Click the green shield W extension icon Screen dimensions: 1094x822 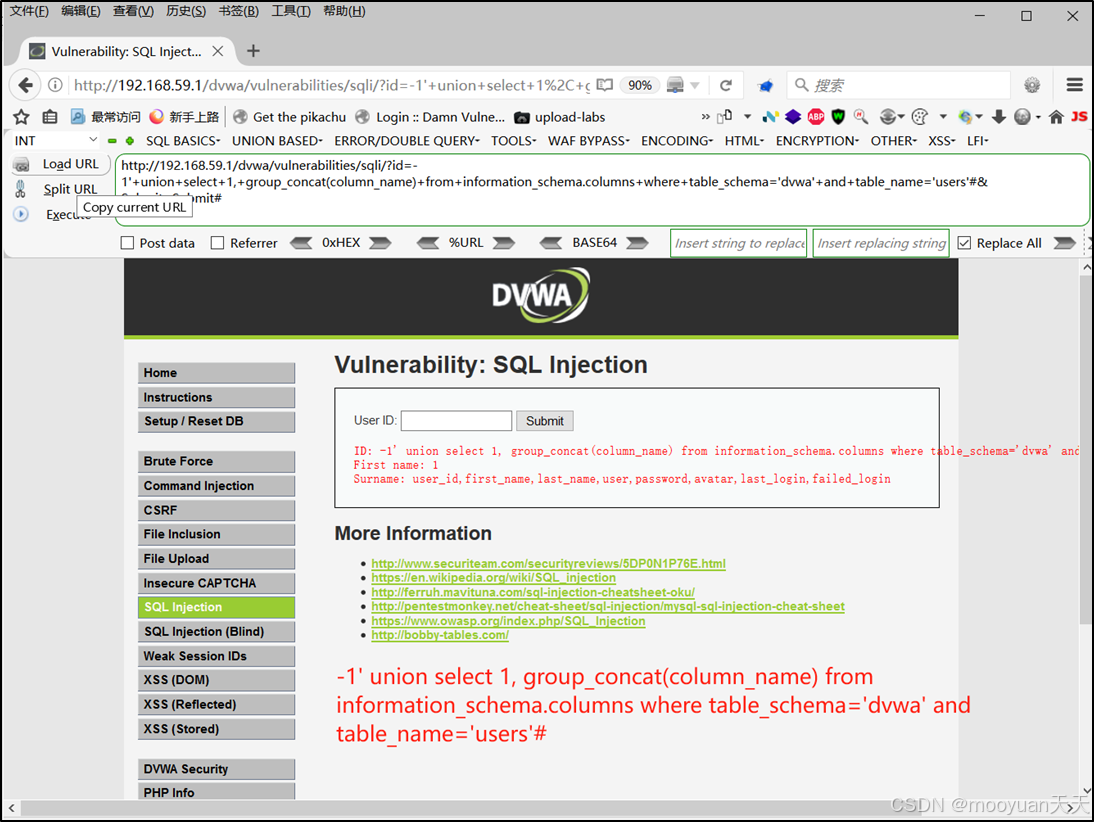click(838, 117)
